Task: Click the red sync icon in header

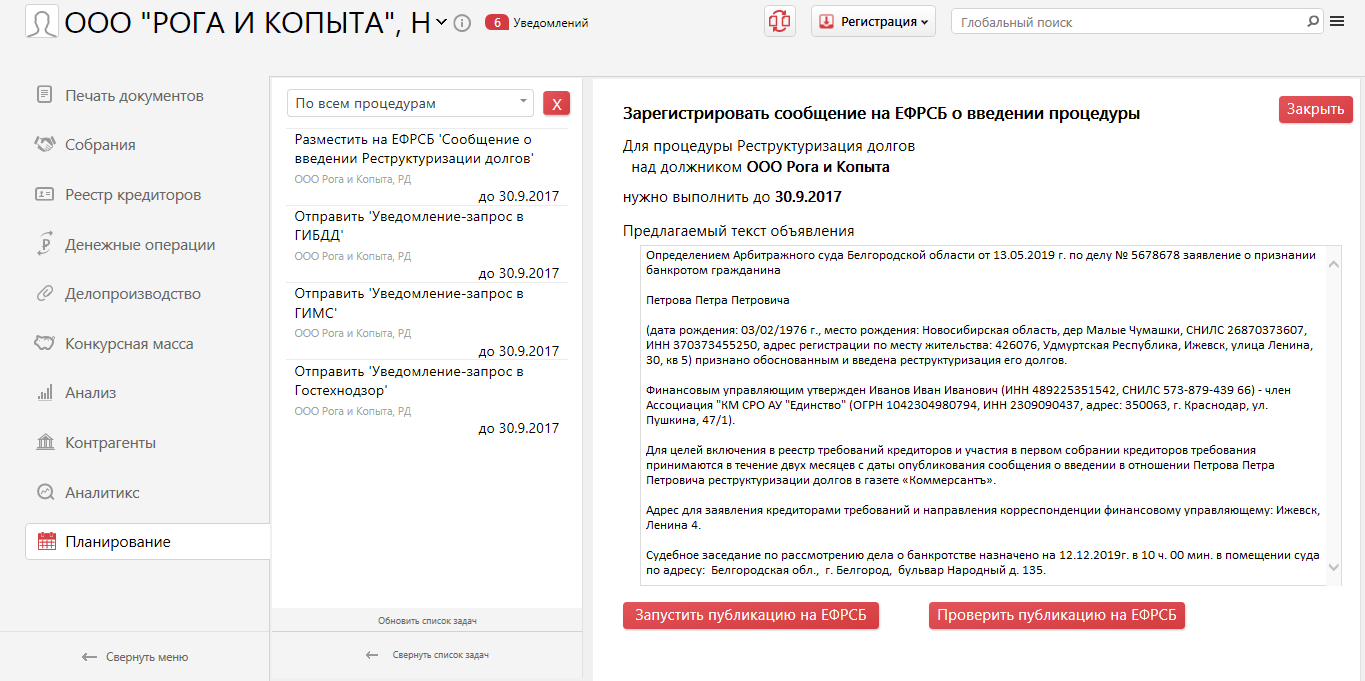Action: point(780,22)
